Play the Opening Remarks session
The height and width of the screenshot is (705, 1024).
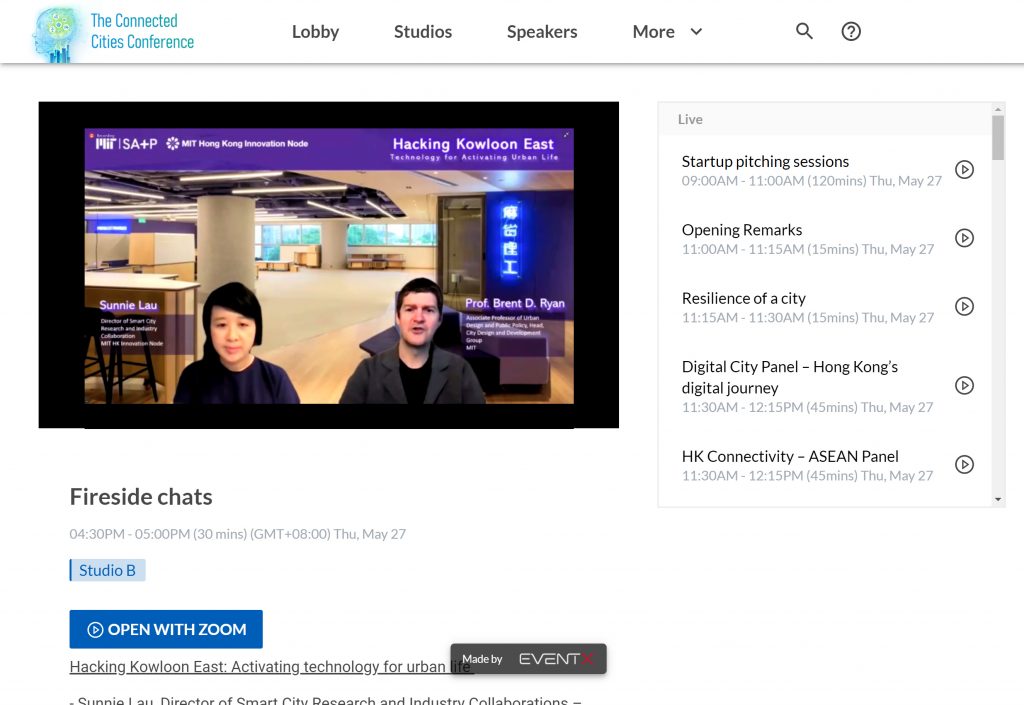(964, 238)
